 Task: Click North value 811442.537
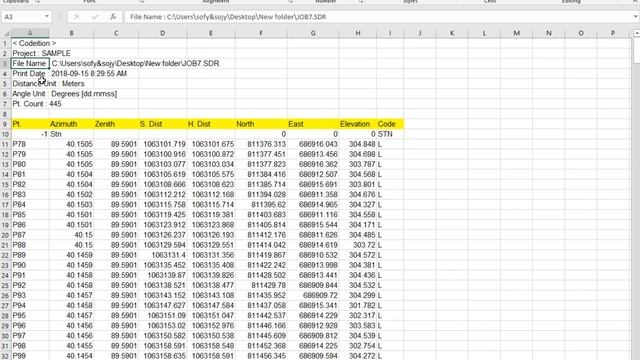click(261, 316)
